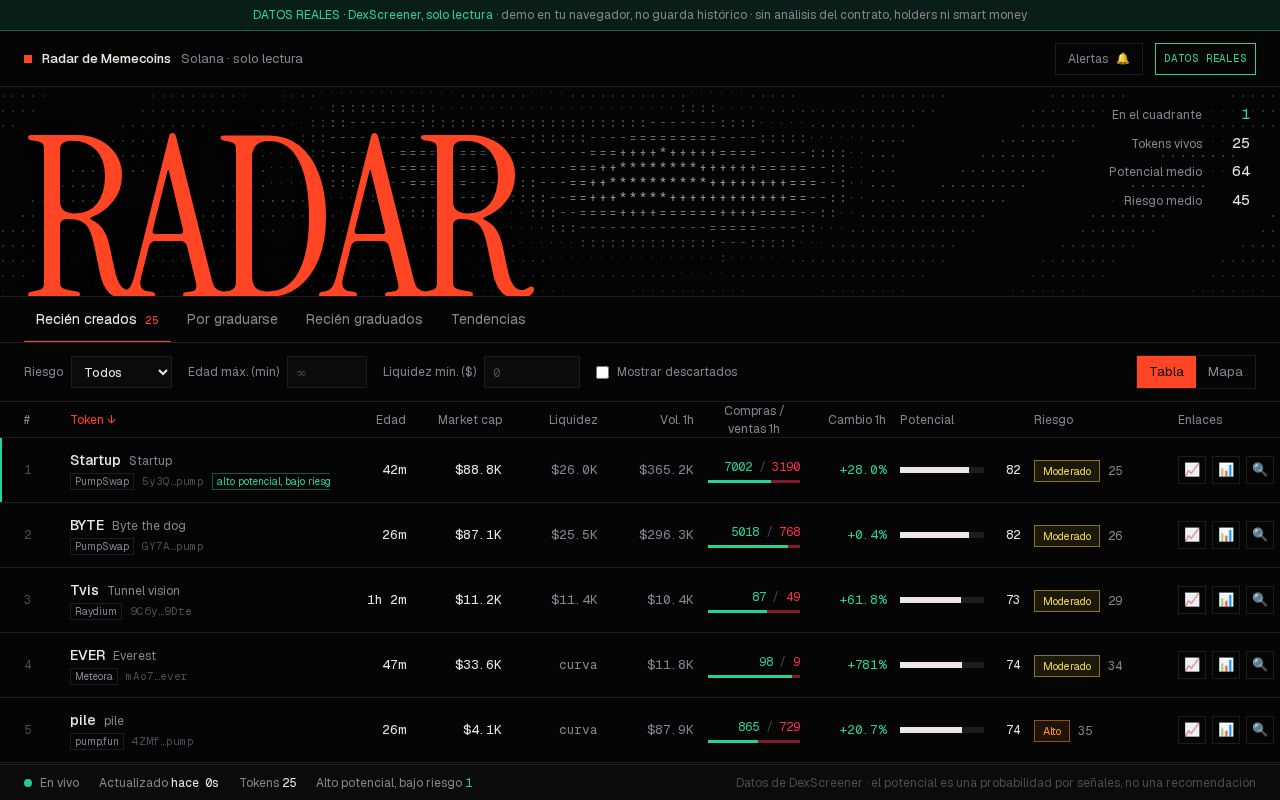
Task: Click the Tvis potential bar
Action: (x=942, y=600)
